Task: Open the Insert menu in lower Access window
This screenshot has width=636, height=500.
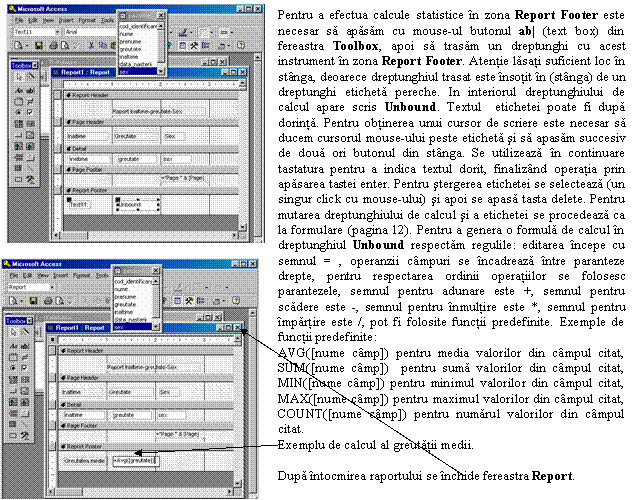Action: 59,274
